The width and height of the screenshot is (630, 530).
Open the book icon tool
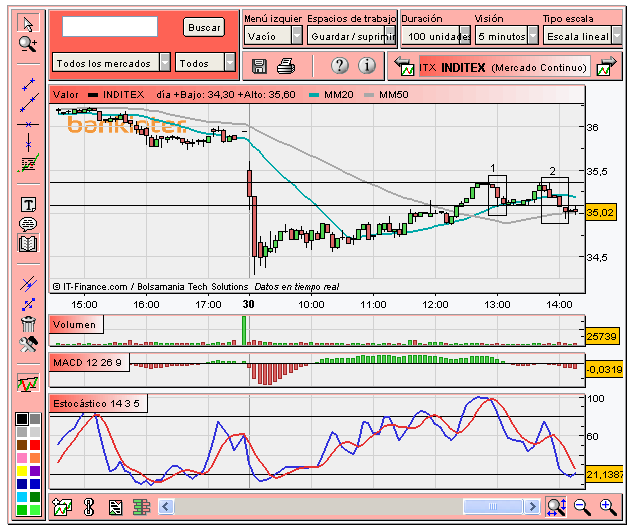[x=28, y=243]
